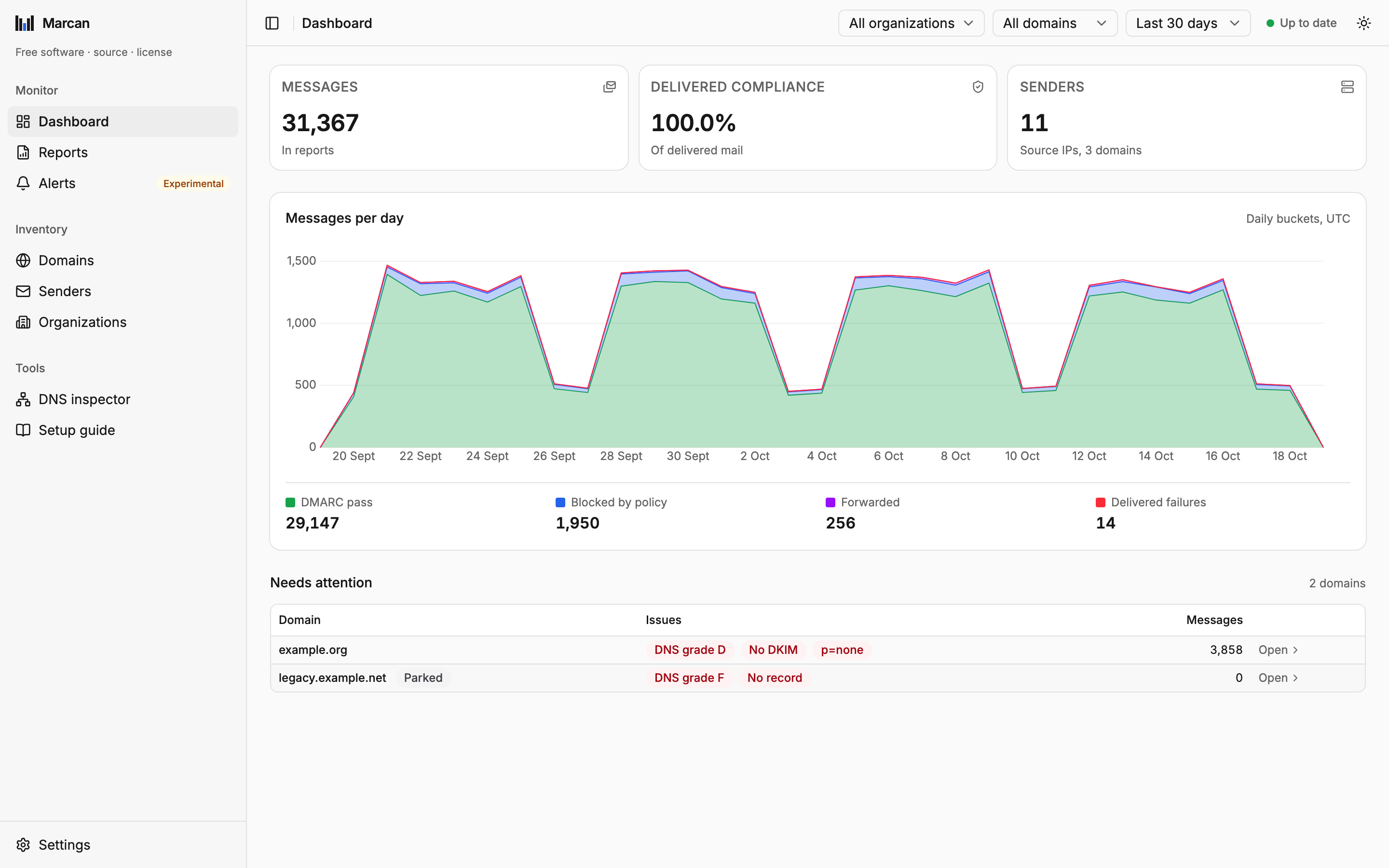Click the No DKIM issue tag

coord(773,650)
